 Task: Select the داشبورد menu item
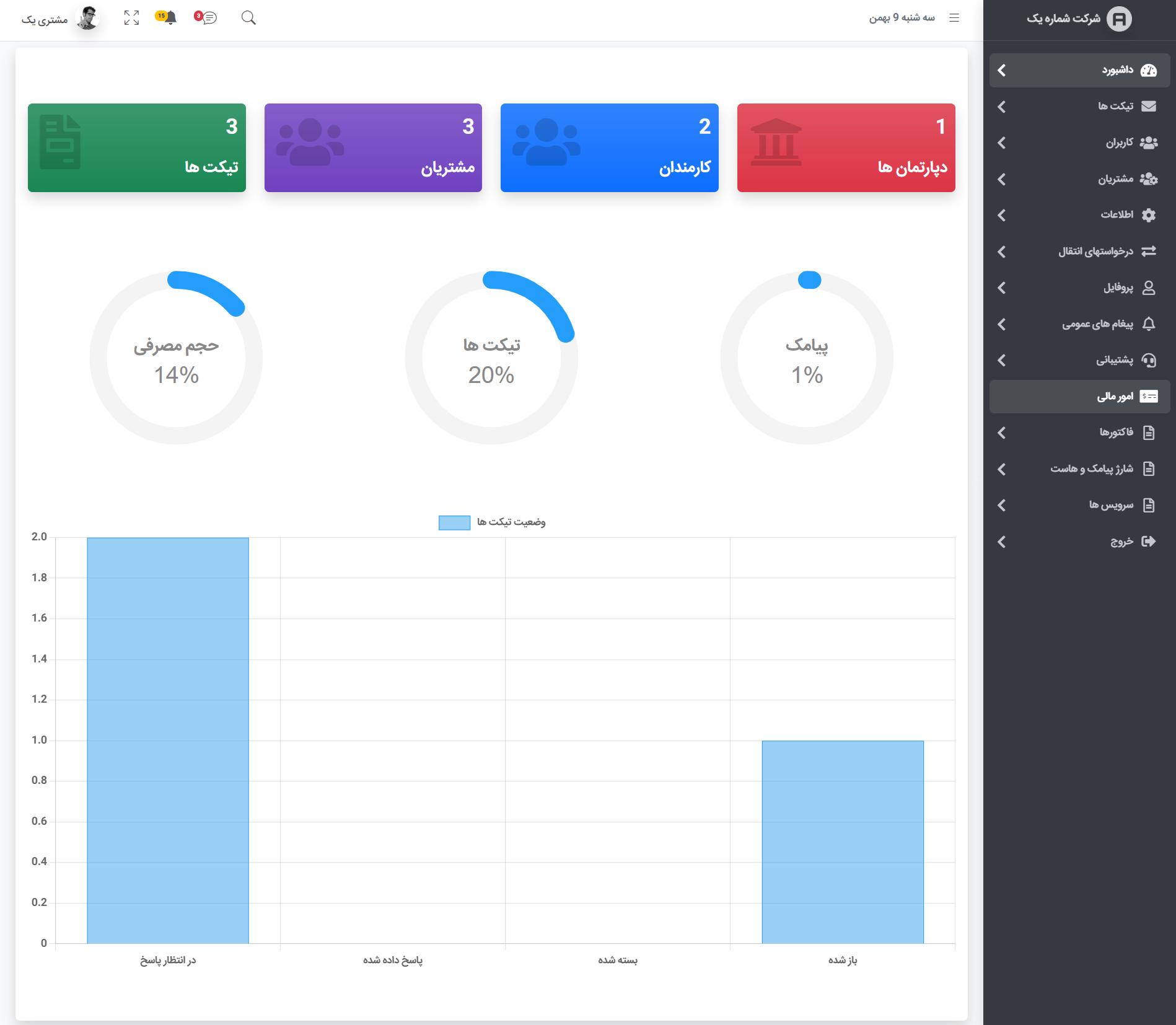pyautogui.click(x=1080, y=70)
